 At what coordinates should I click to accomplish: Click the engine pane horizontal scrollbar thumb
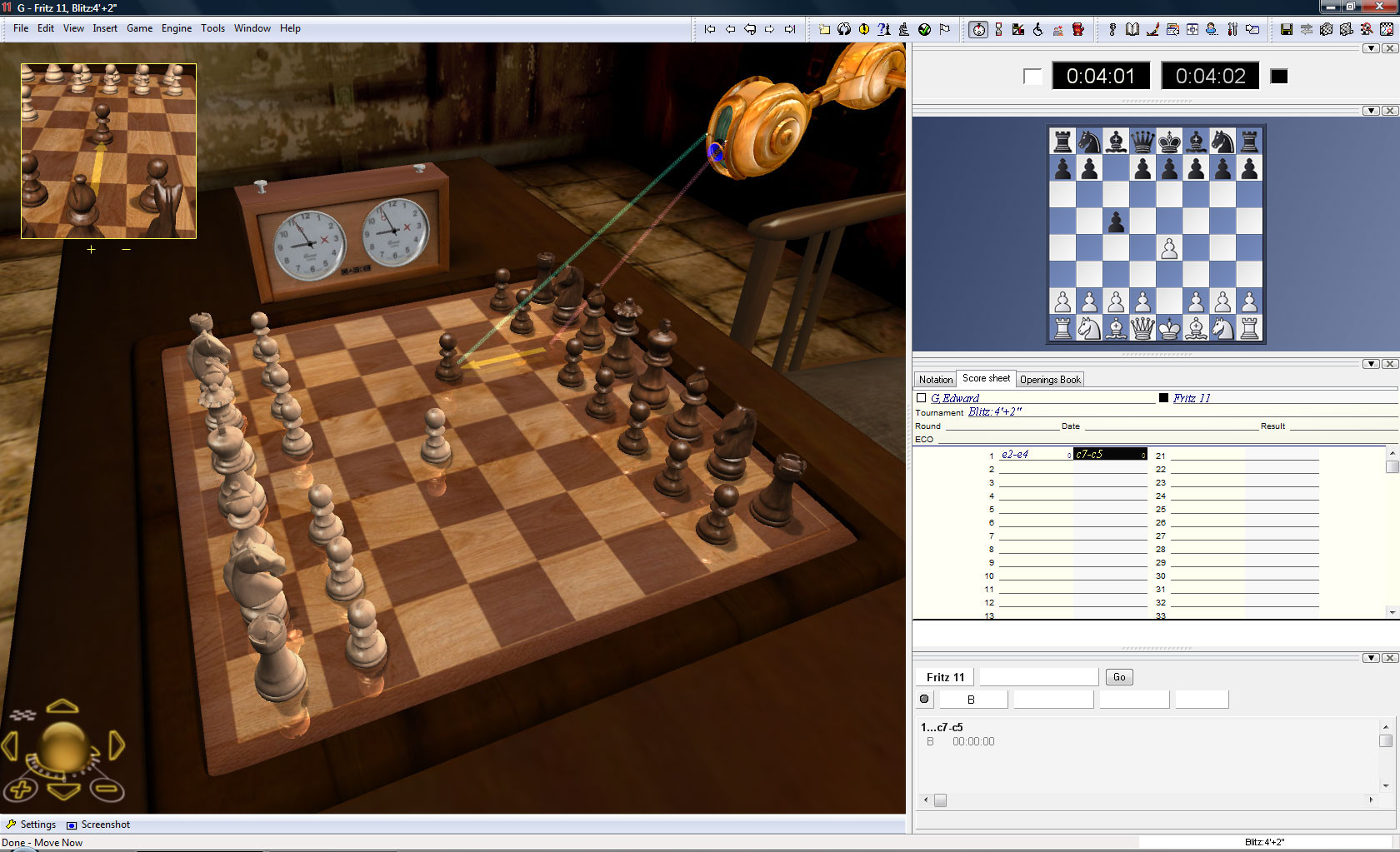[x=940, y=800]
